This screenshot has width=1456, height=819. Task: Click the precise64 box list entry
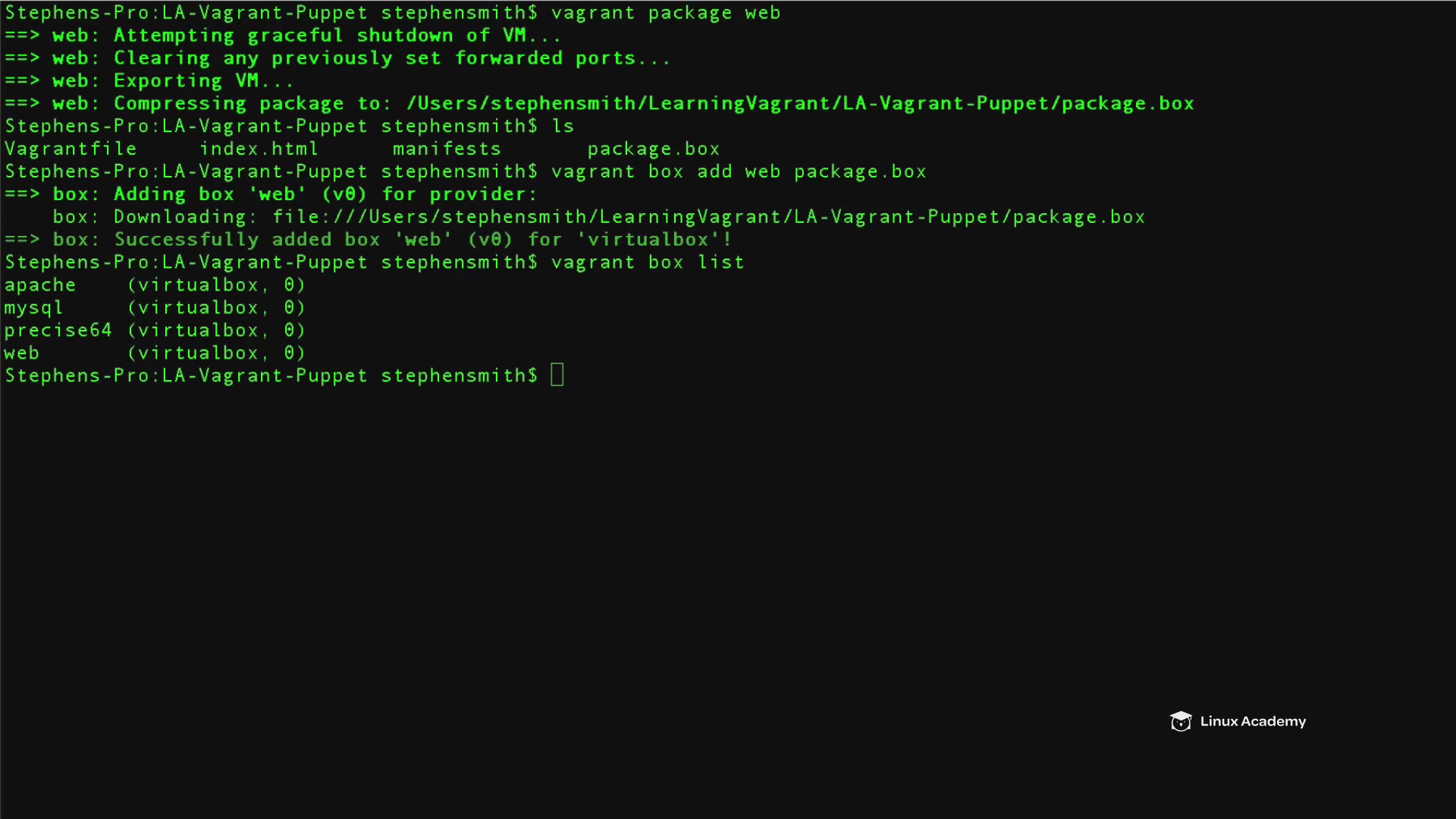coord(58,331)
